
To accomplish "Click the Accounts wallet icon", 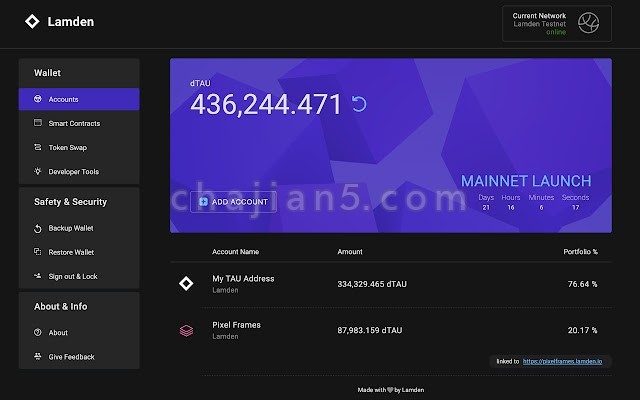I will coord(38,99).
